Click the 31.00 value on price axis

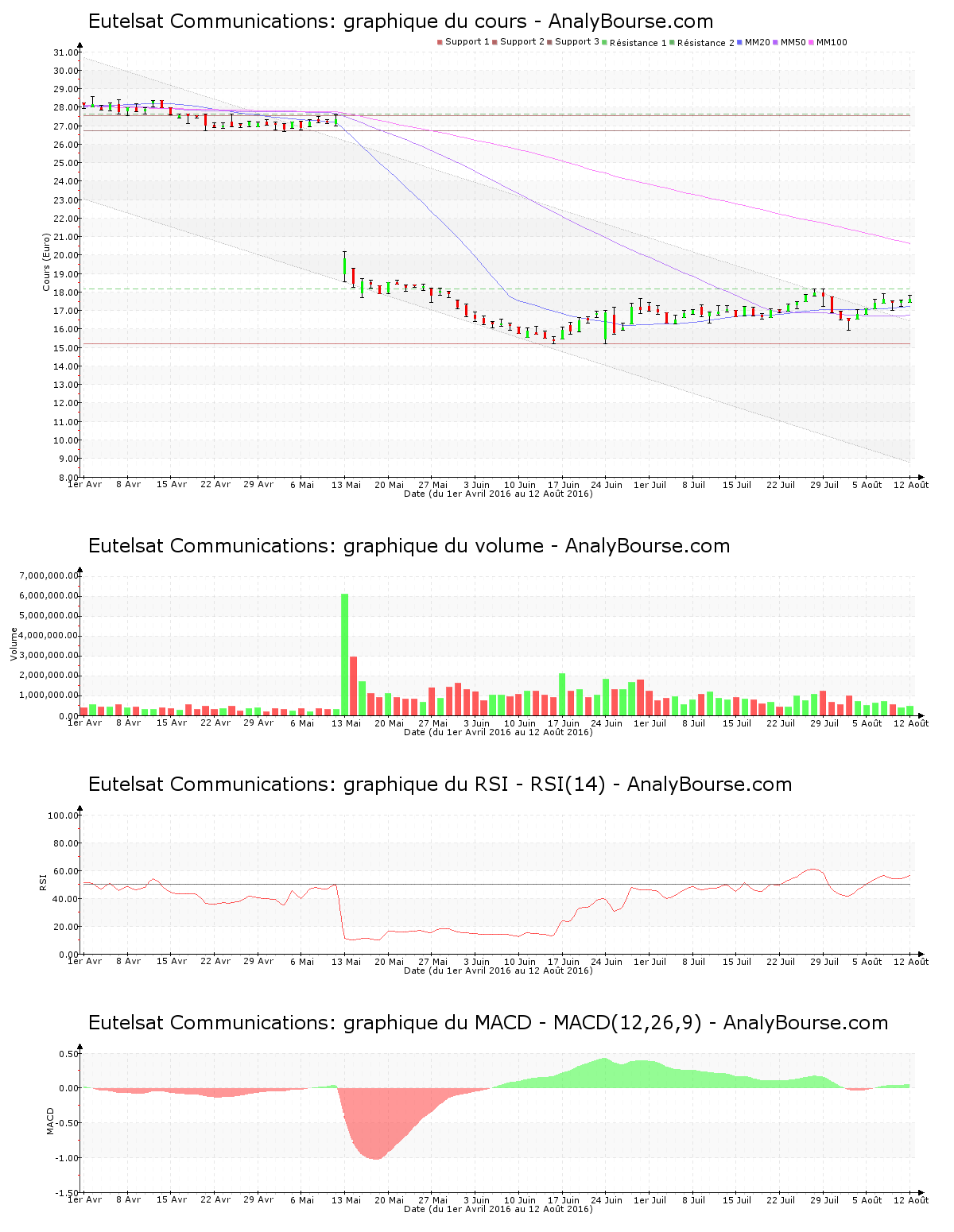pyautogui.click(x=66, y=52)
